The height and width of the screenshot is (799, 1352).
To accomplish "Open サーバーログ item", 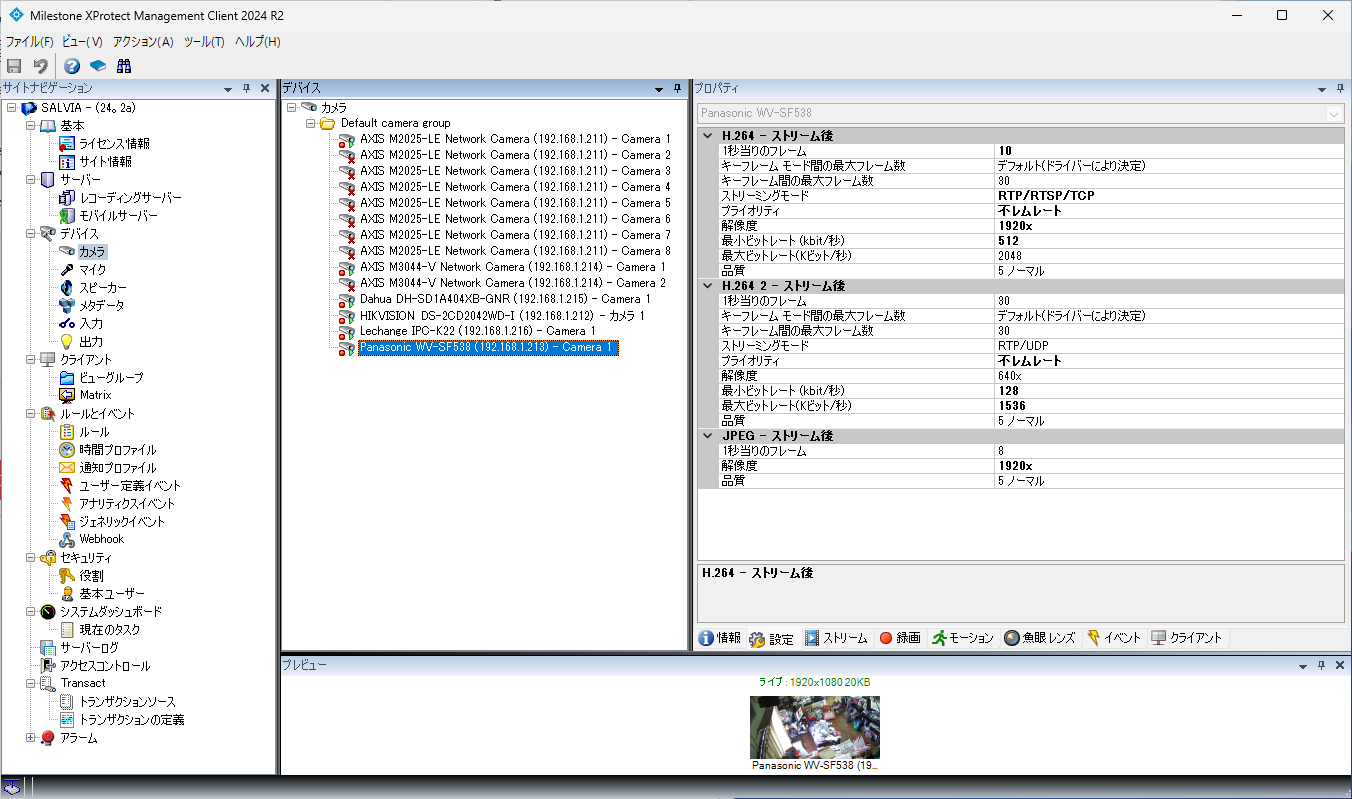I will click(x=89, y=648).
